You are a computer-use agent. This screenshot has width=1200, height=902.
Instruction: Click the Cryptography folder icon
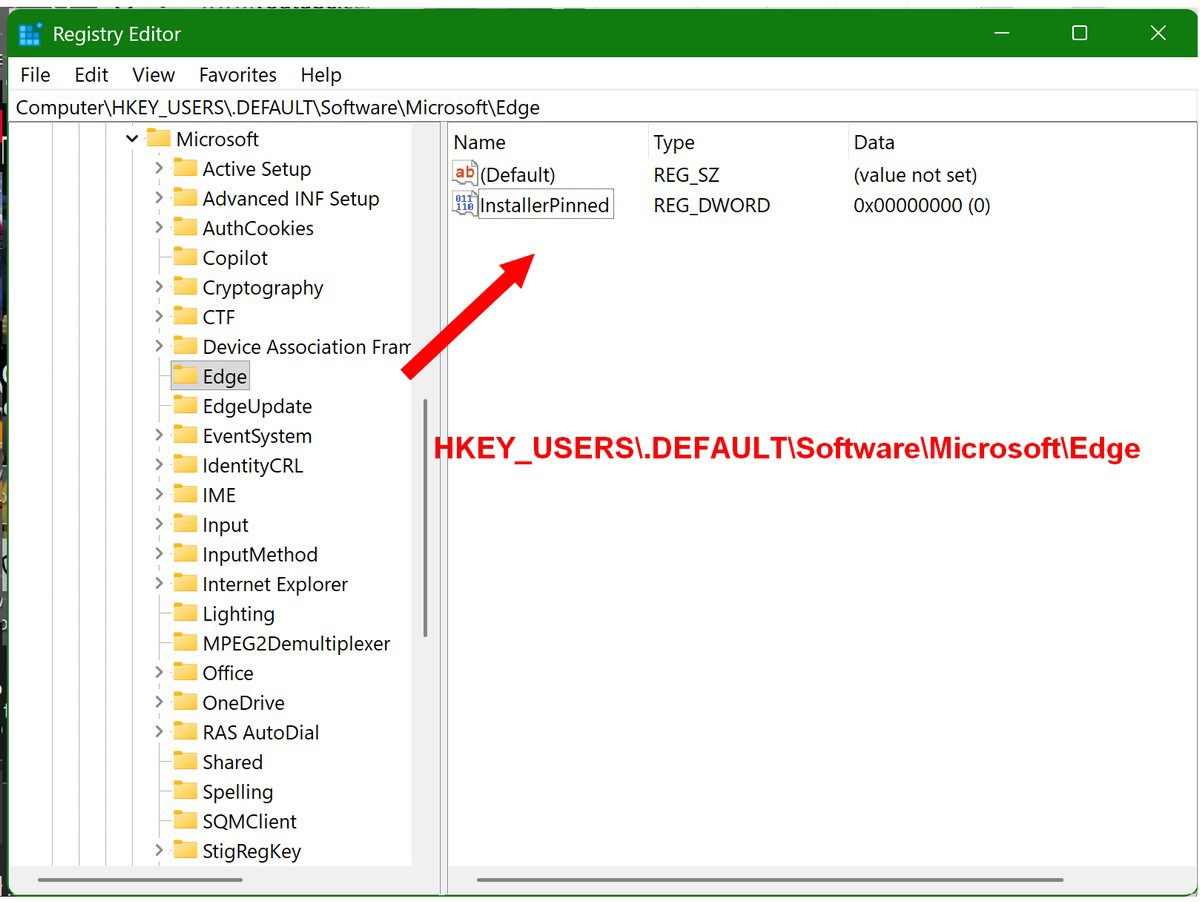click(x=185, y=286)
